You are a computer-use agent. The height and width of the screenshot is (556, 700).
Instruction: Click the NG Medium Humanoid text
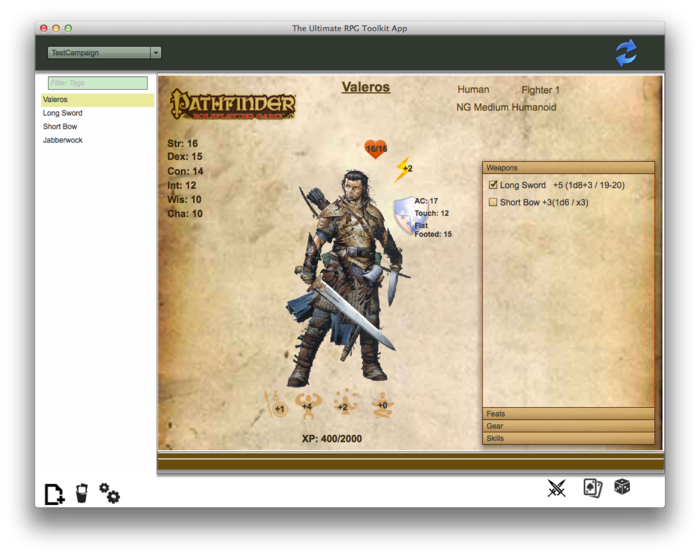tap(506, 107)
